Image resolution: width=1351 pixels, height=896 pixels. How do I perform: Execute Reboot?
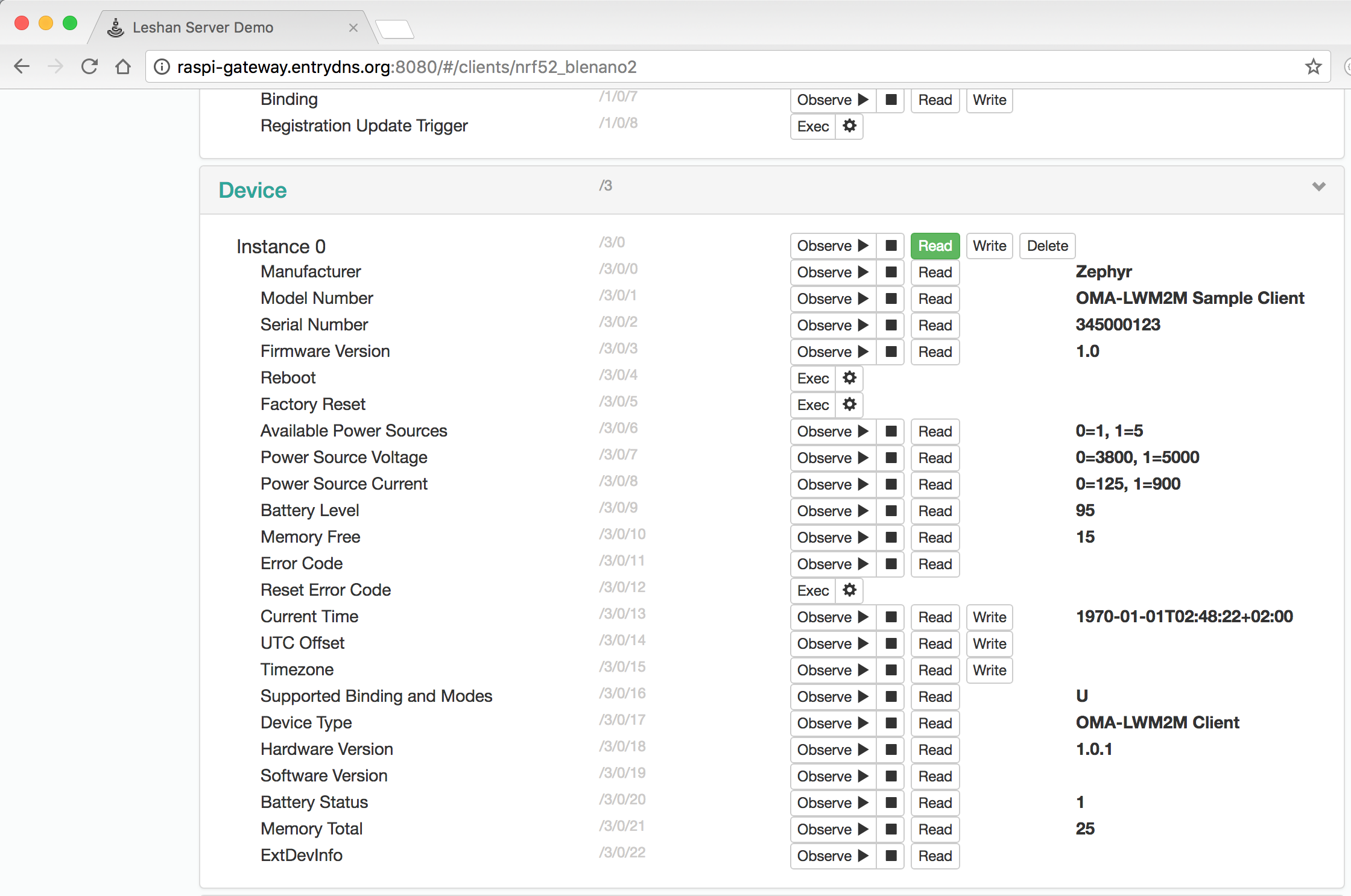[813, 379]
